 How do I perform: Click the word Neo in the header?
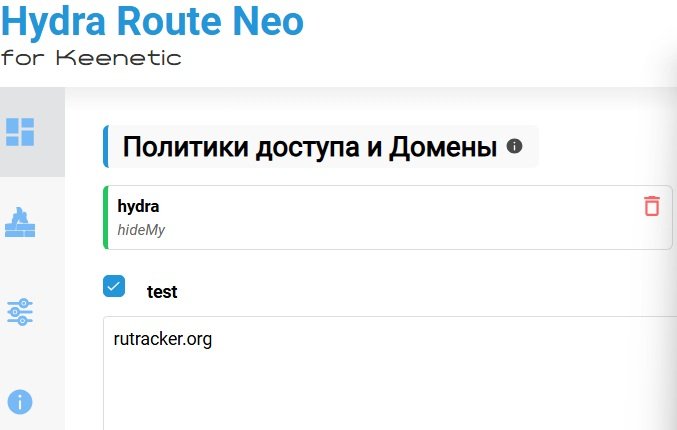coord(267,22)
